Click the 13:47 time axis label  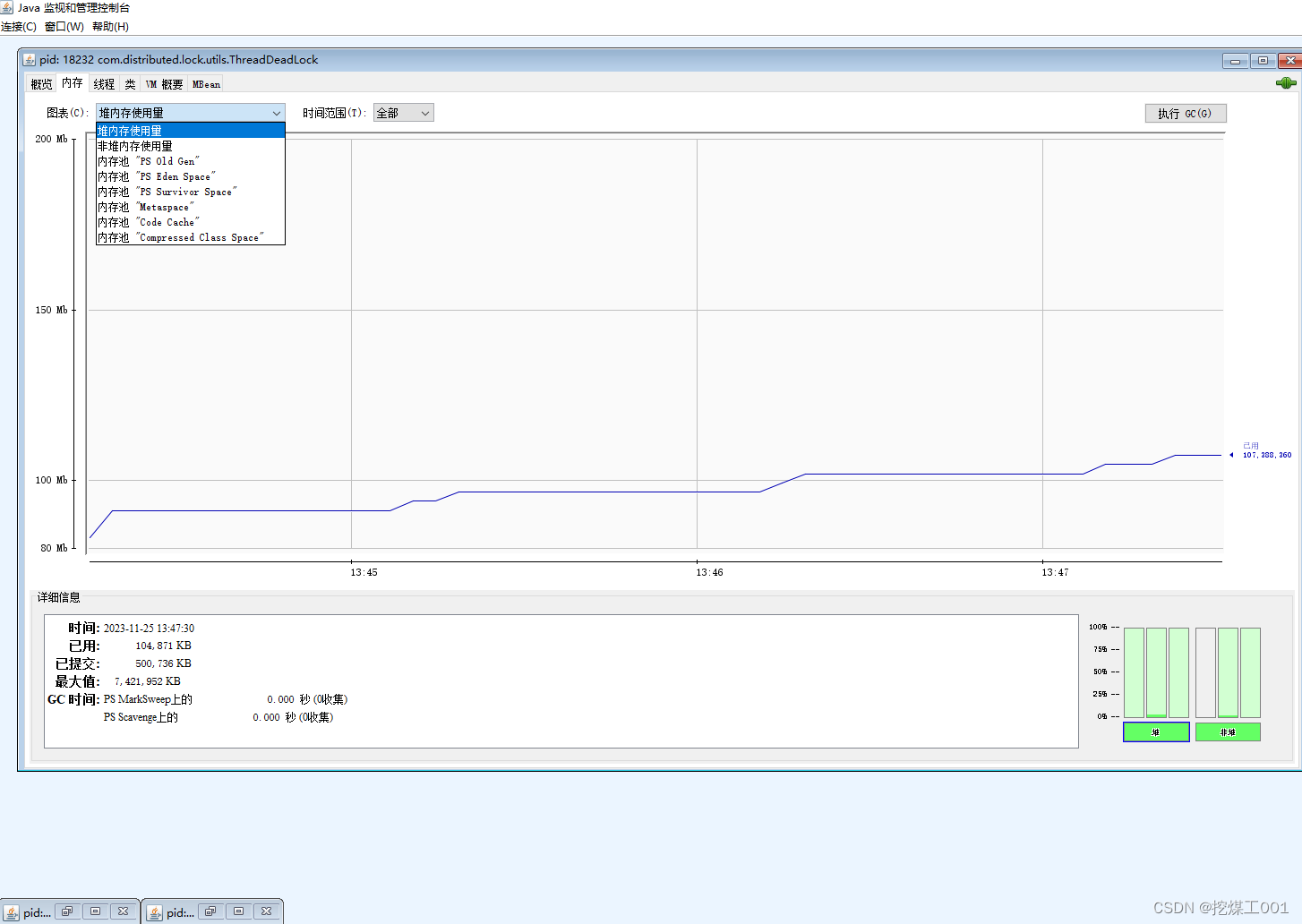pos(1055,572)
